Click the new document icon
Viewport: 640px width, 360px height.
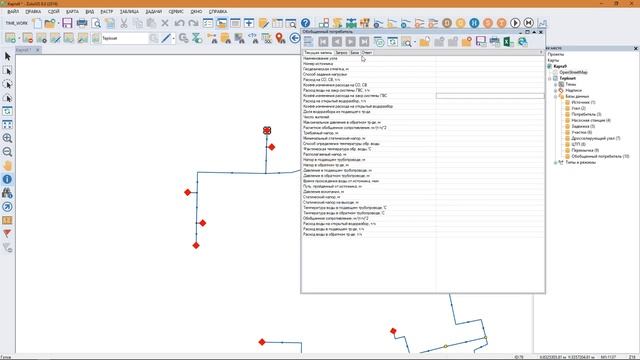point(37,23)
